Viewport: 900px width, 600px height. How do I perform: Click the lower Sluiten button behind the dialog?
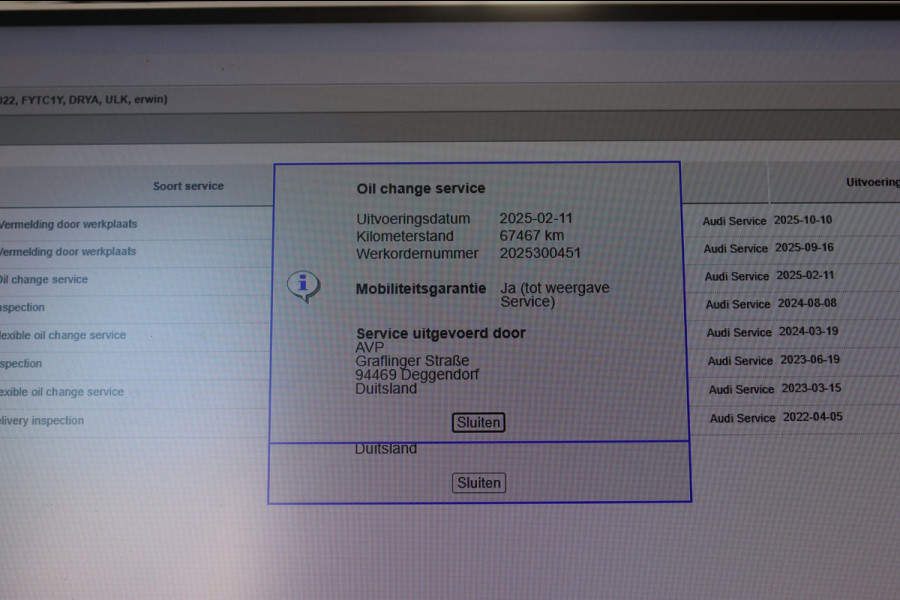point(479,483)
